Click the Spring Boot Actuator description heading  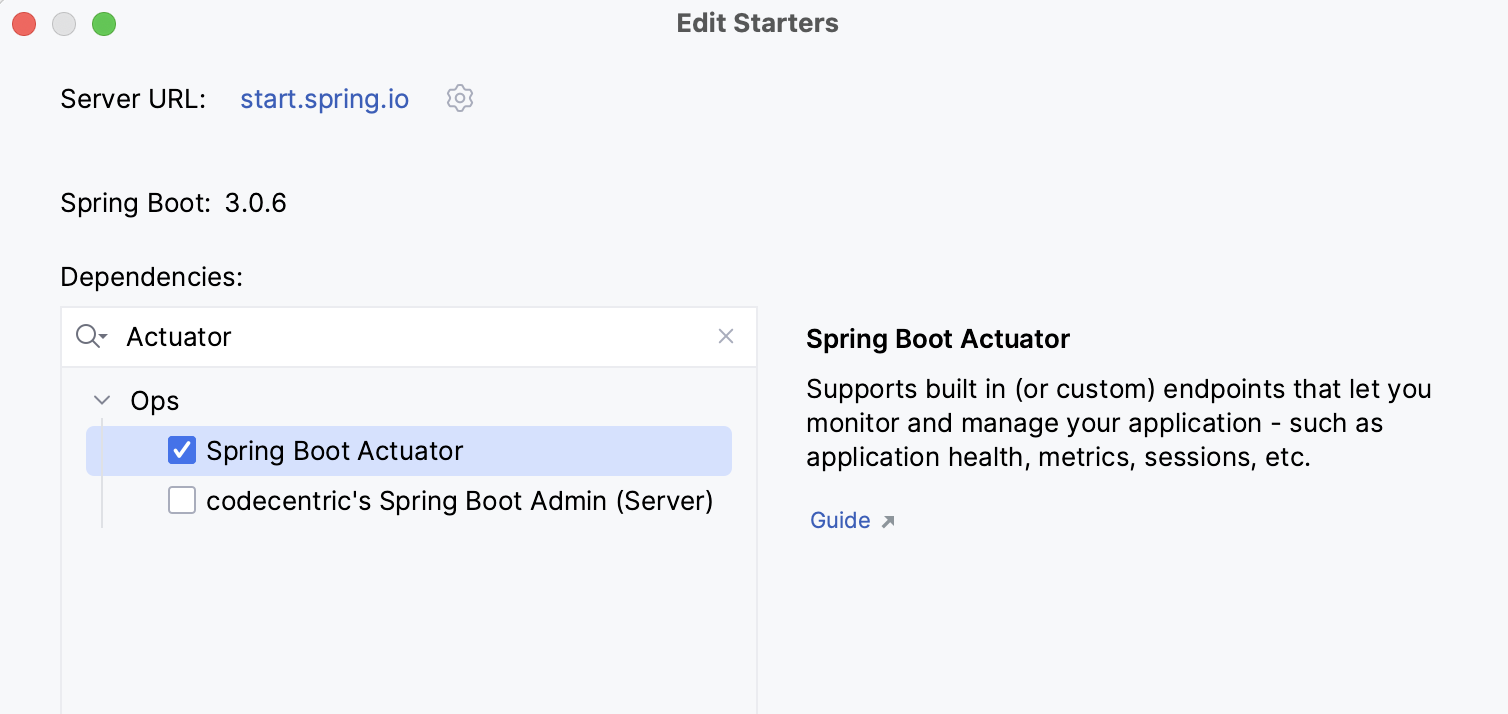938,339
